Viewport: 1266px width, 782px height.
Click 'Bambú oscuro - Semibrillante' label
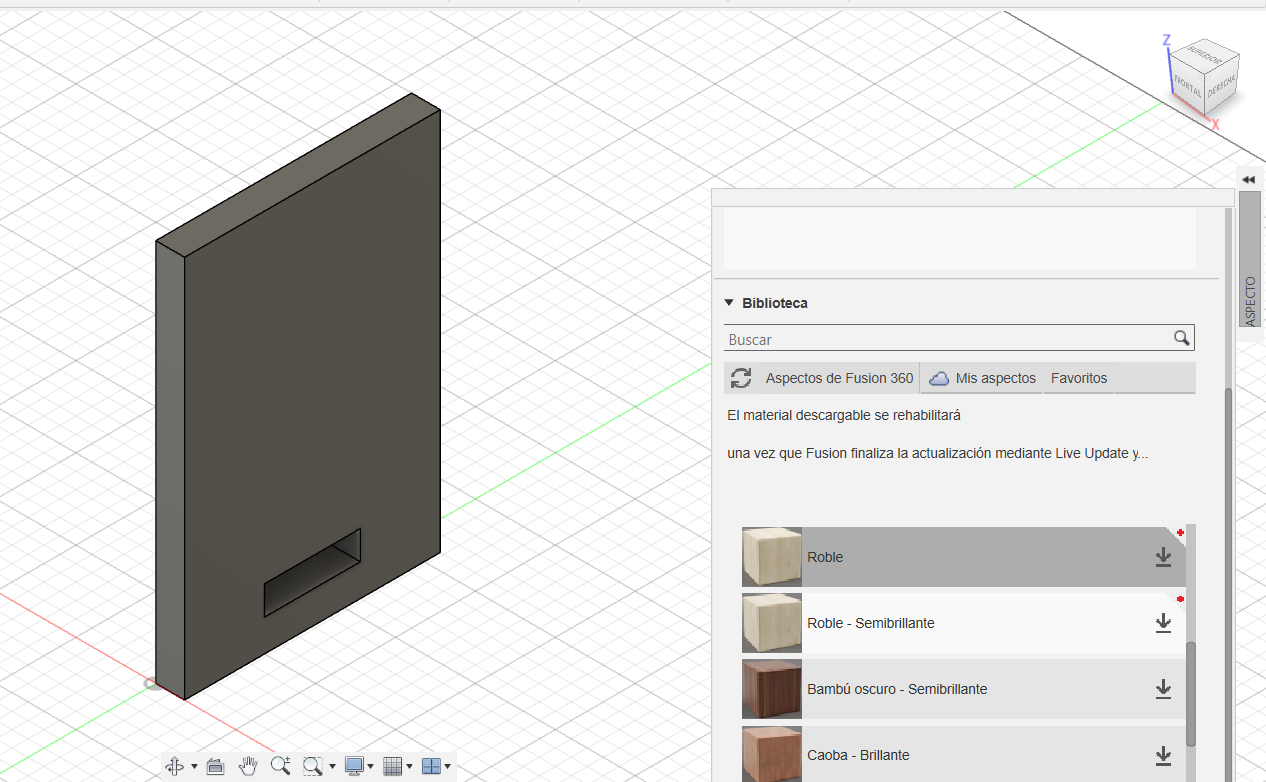point(897,689)
